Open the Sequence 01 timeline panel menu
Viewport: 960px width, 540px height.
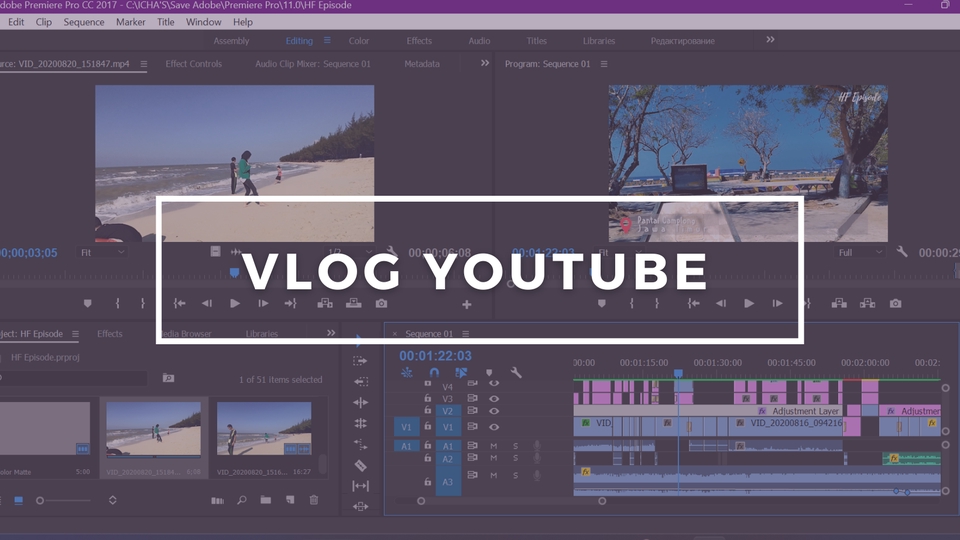[465, 334]
